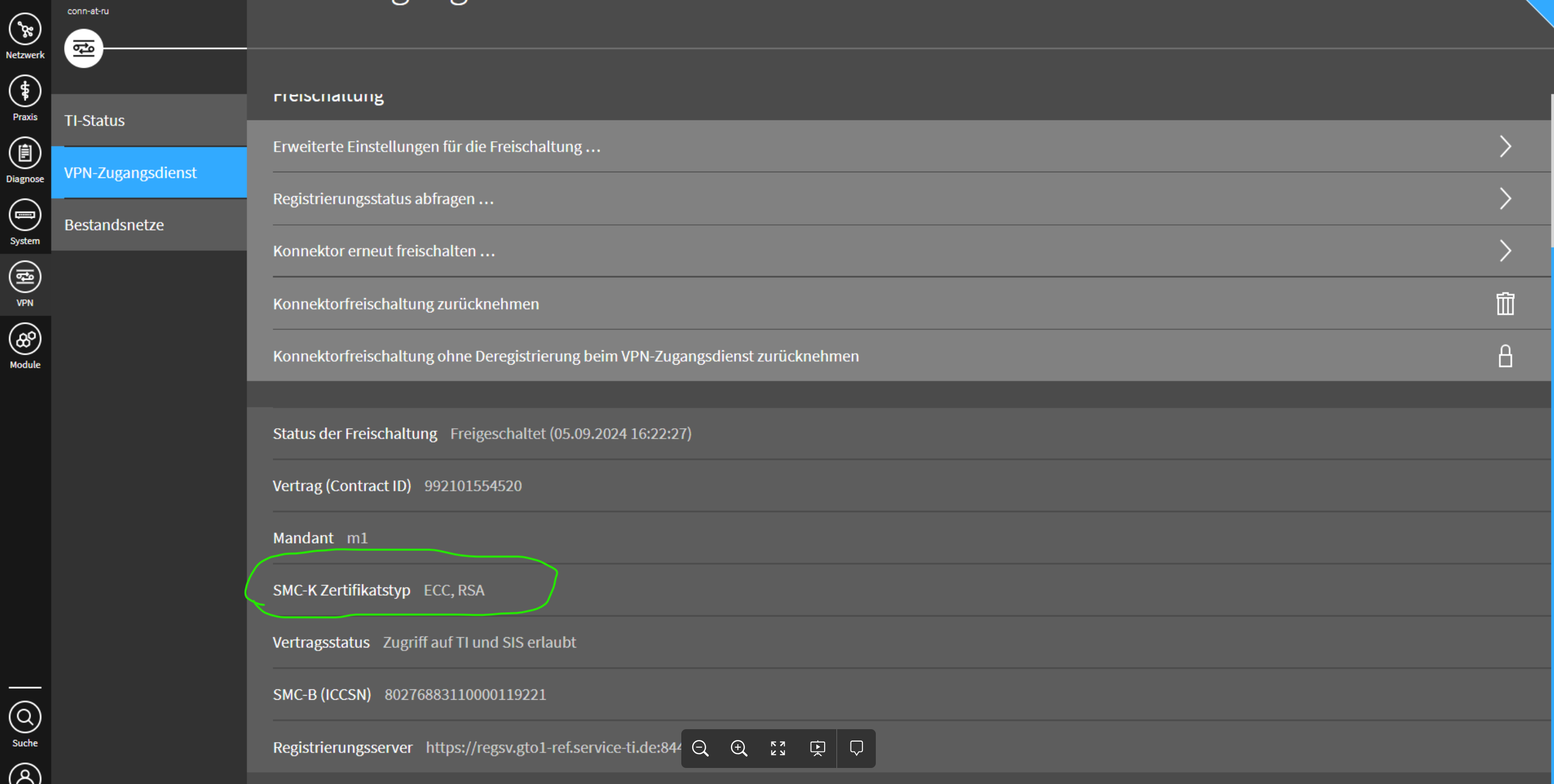Open the Diagnose section icon
Image resolution: width=1554 pixels, height=784 pixels.
click(25, 153)
